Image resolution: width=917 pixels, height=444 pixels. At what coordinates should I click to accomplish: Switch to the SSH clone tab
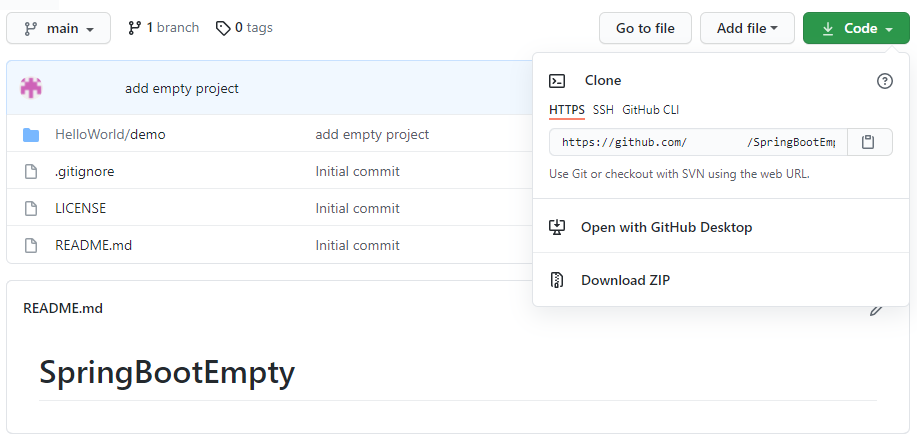coord(604,110)
